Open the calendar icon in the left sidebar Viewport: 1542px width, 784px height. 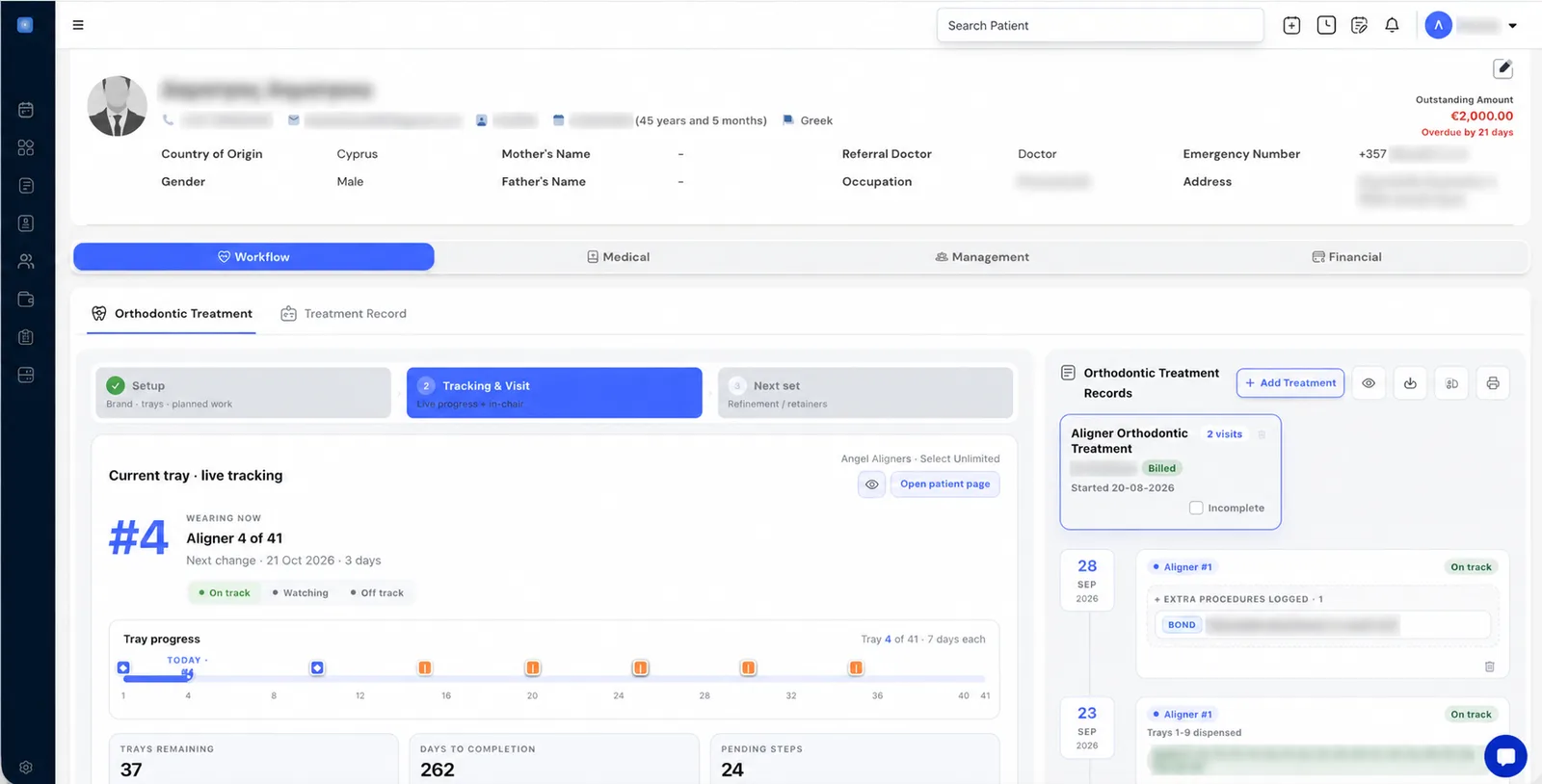(26, 110)
